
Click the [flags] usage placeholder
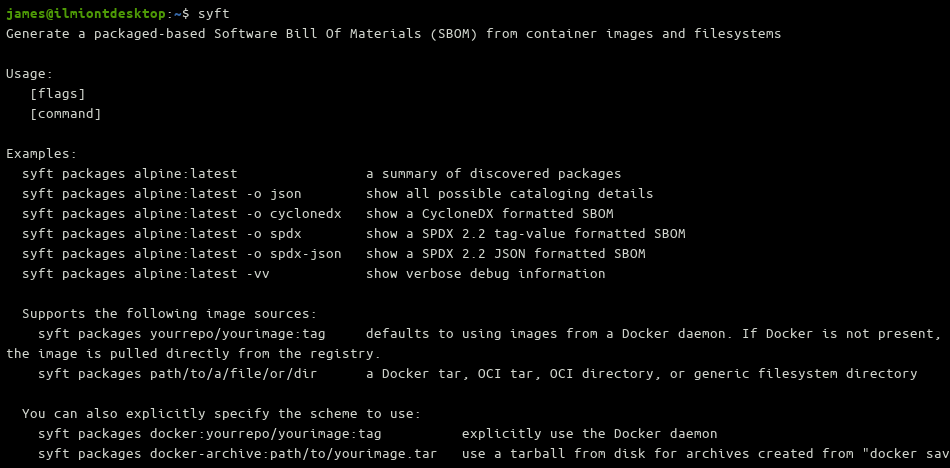pyautogui.click(x=57, y=93)
